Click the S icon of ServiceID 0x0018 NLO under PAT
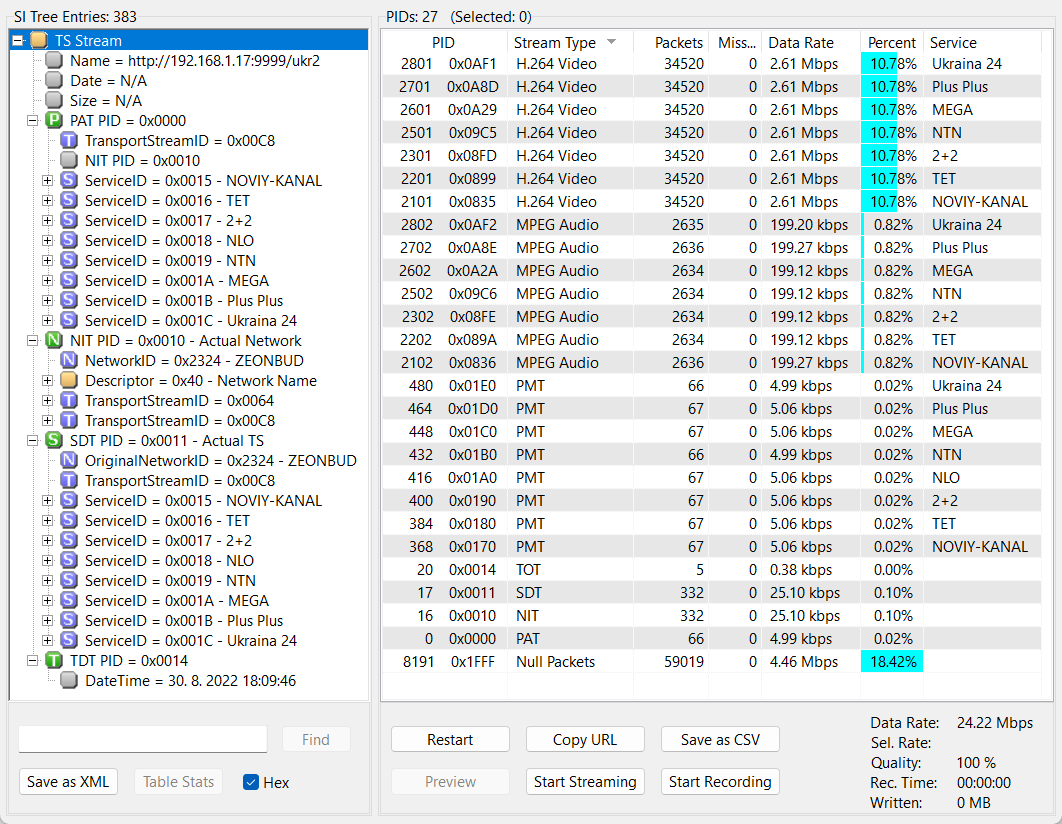 click(68, 240)
